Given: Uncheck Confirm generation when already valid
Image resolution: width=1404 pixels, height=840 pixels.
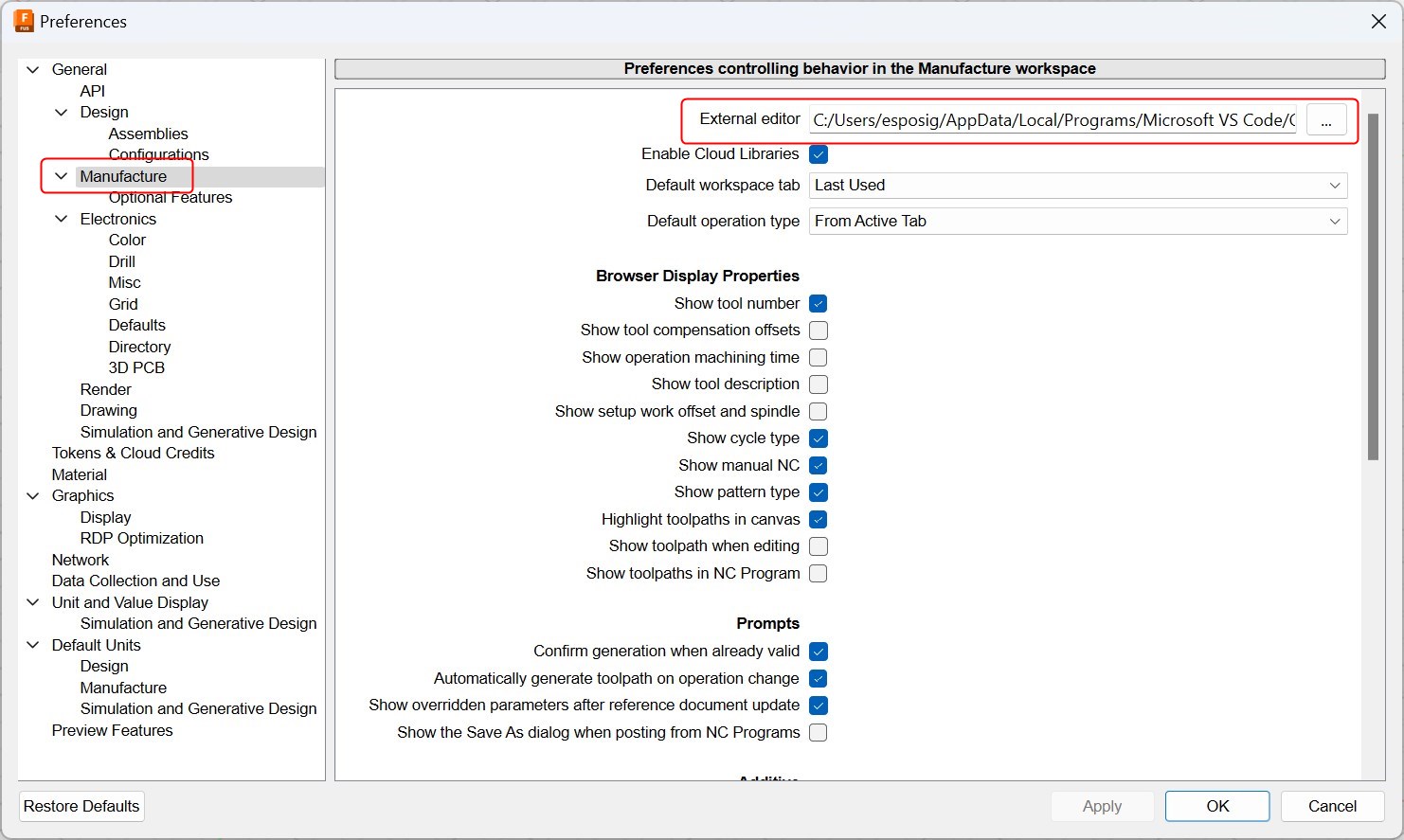Looking at the screenshot, I should 819,652.
